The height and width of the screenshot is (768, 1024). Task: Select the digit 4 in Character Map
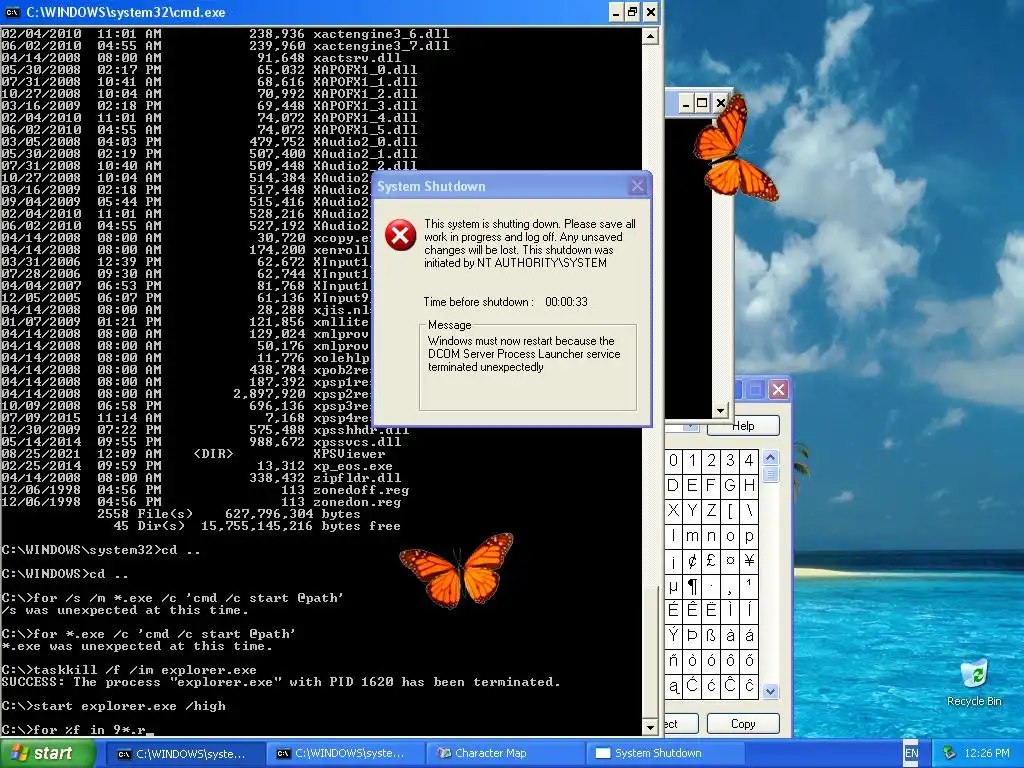coord(749,460)
